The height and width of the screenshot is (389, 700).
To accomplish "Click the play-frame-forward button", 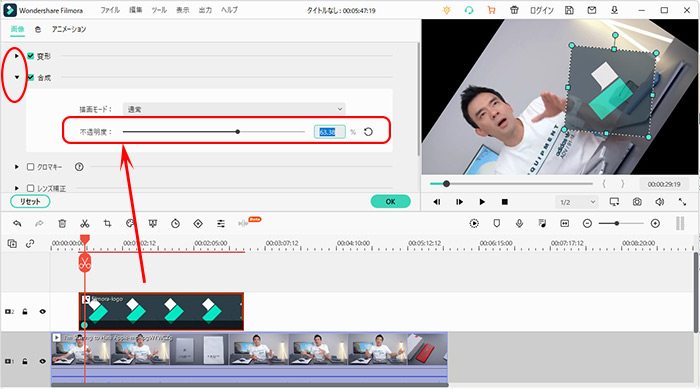I will (459, 202).
